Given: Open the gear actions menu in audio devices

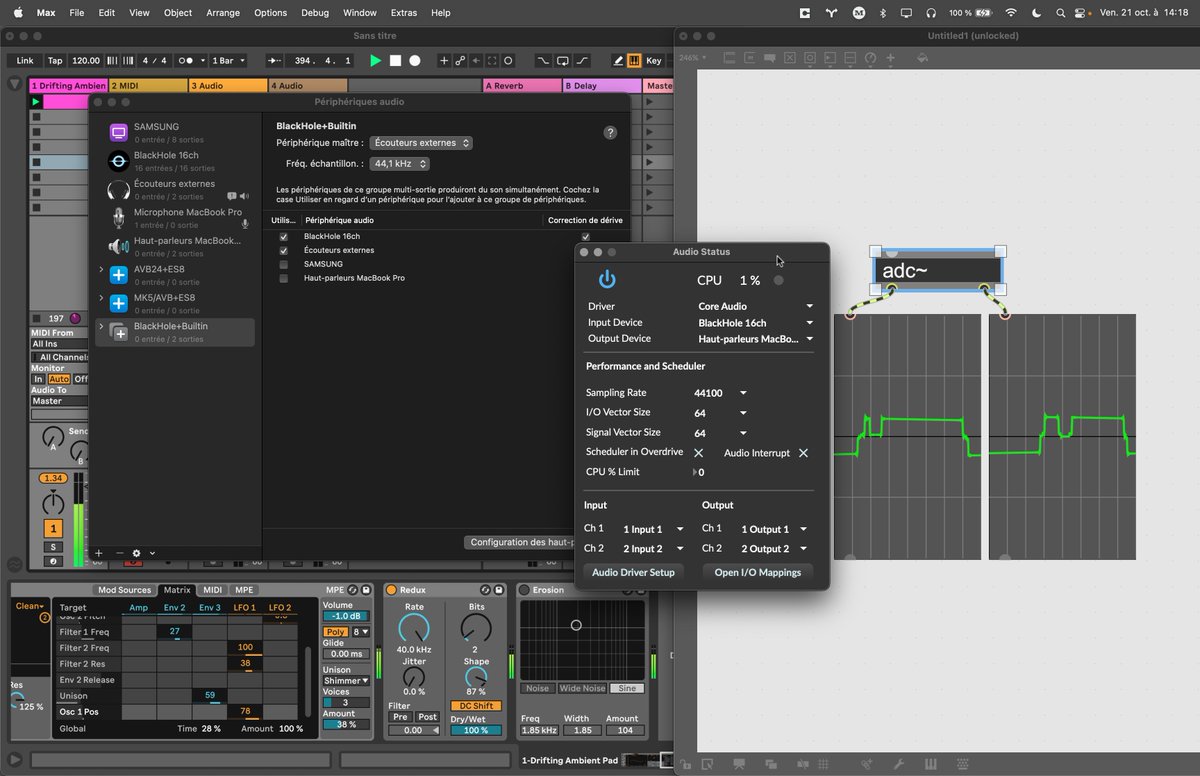Looking at the screenshot, I should 137,553.
